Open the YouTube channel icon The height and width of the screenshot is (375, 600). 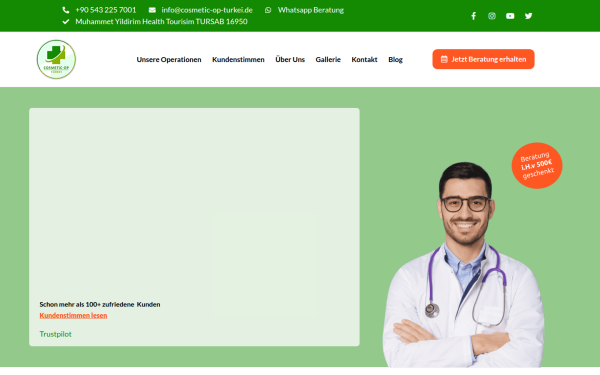[510, 16]
